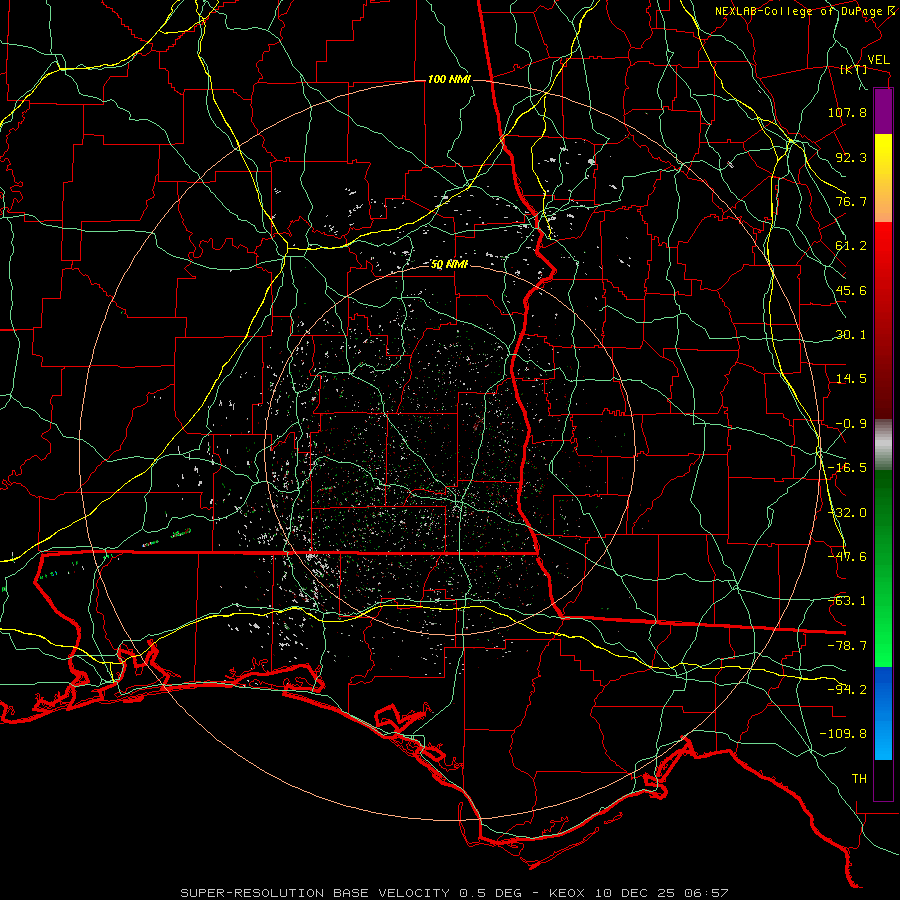The width and height of the screenshot is (900, 900).
Task: Click the 45.6 legend value
Action: pos(851,290)
